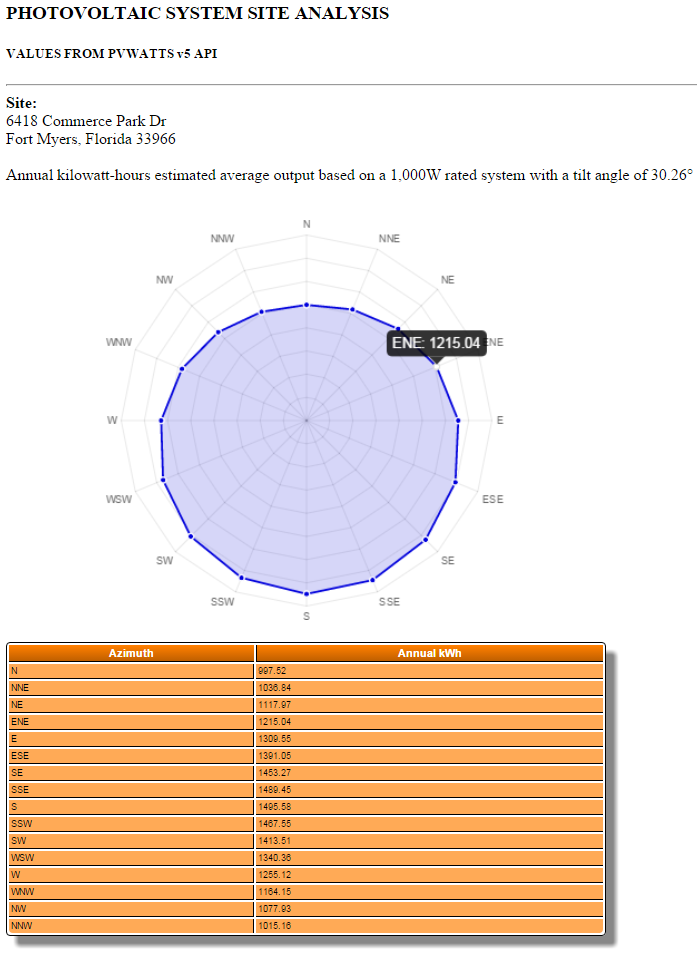Select the 1495.58 kWh table cell

(x=273, y=807)
